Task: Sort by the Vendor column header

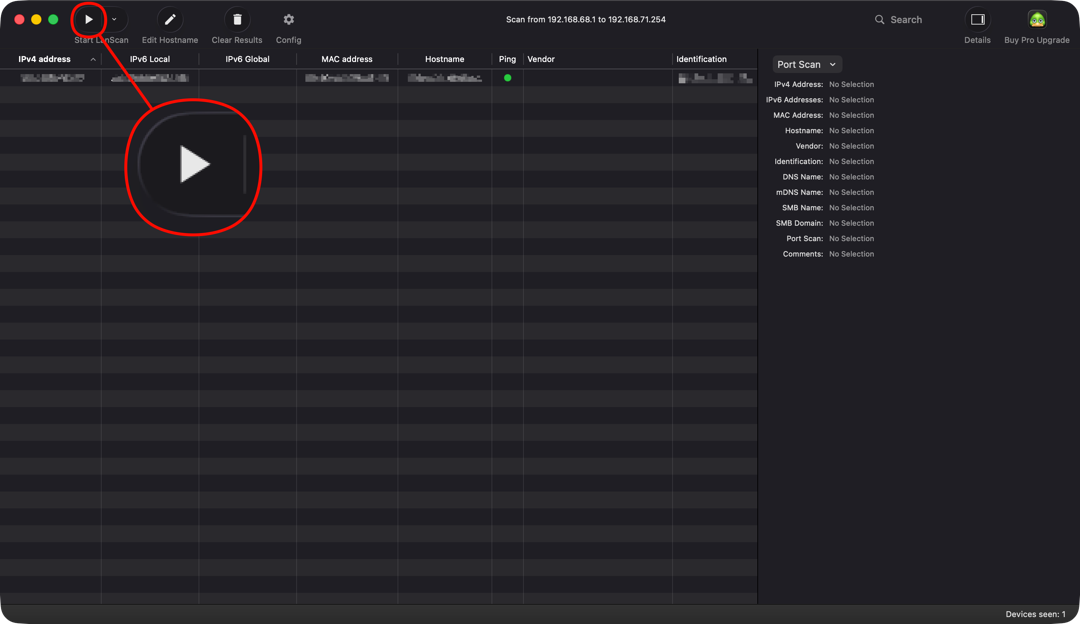Action: pos(541,59)
